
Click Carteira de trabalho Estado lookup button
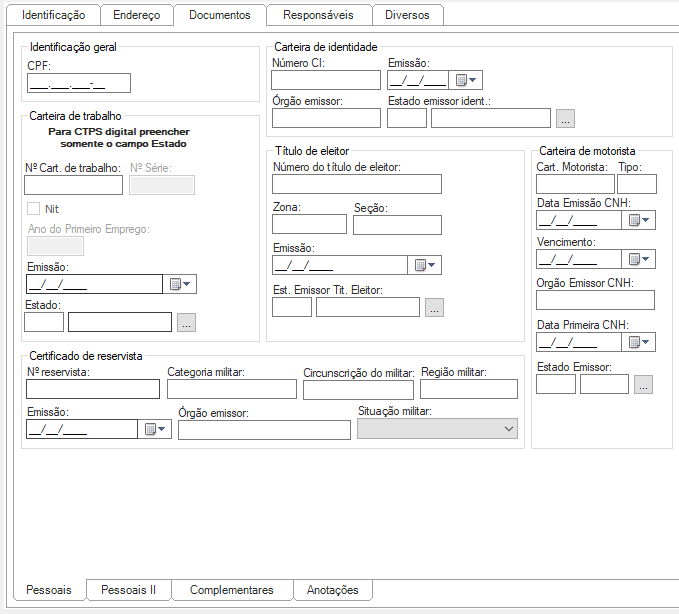187,322
